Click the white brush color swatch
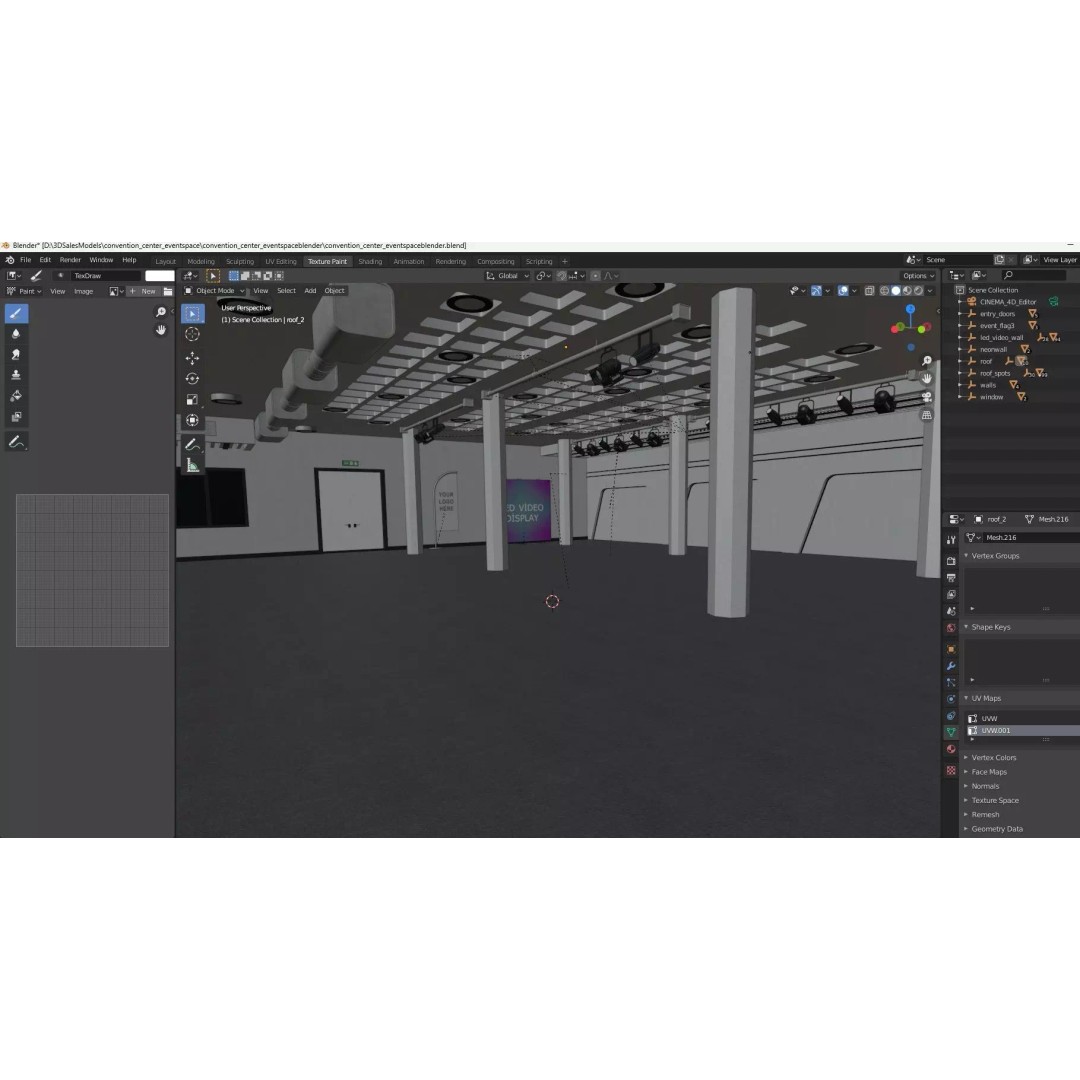Image resolution: width=1080 pixels, height=1080 pixels. coord(160,276)
